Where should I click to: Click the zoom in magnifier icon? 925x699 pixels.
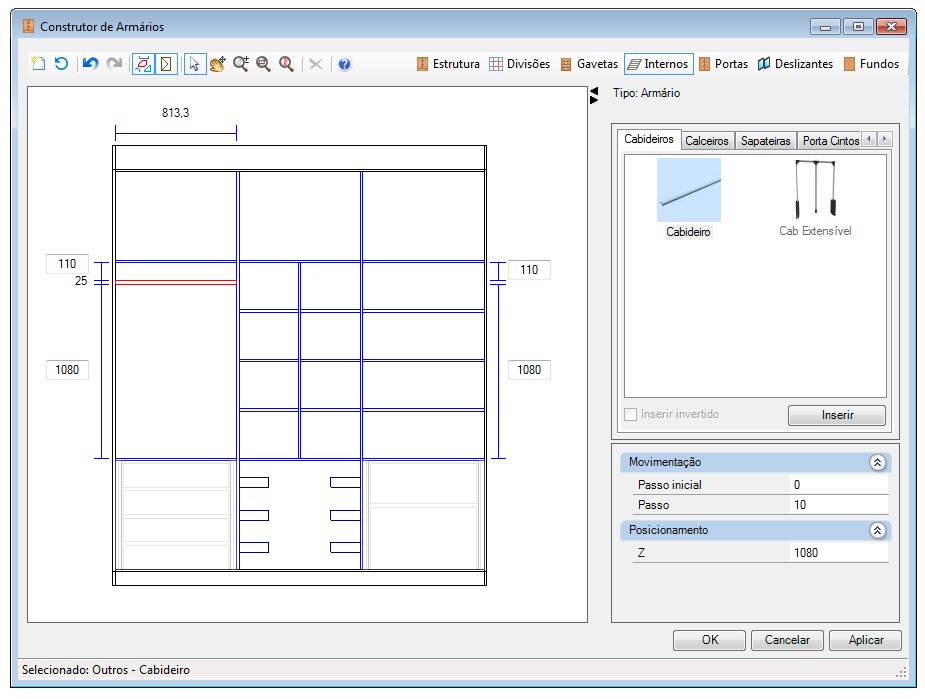241,64
